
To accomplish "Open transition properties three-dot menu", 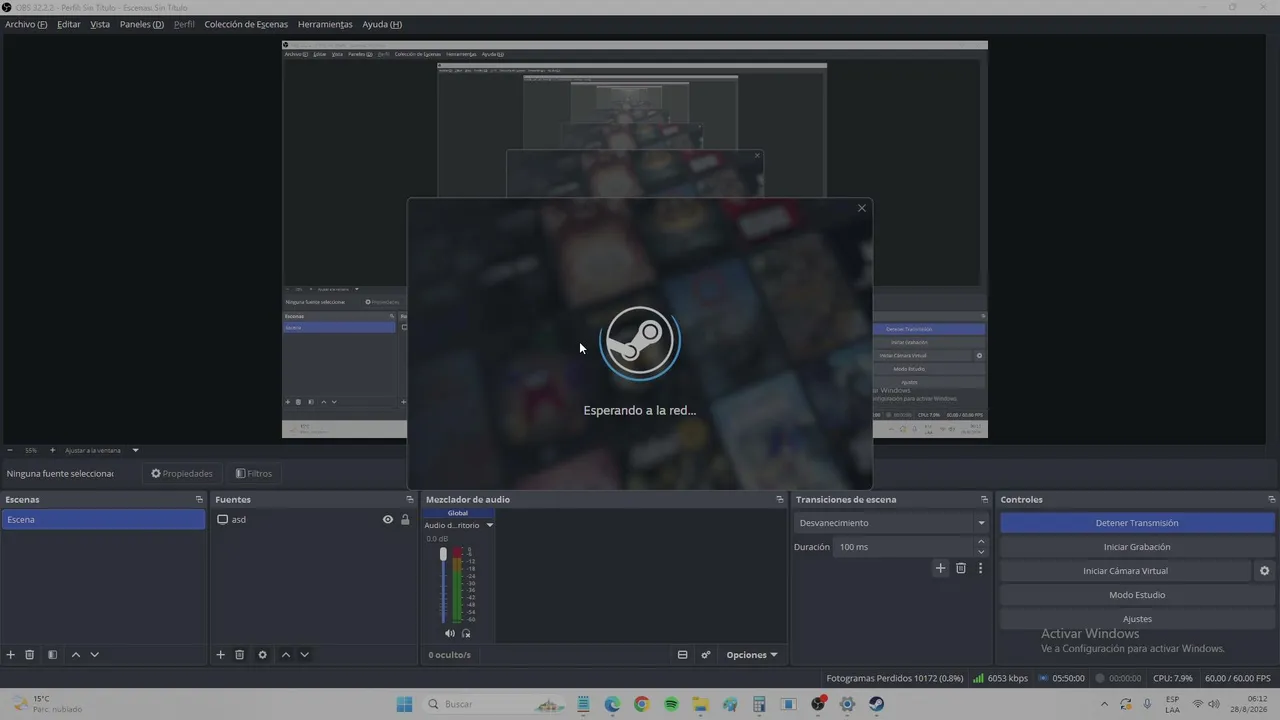I will coord(980,568).
